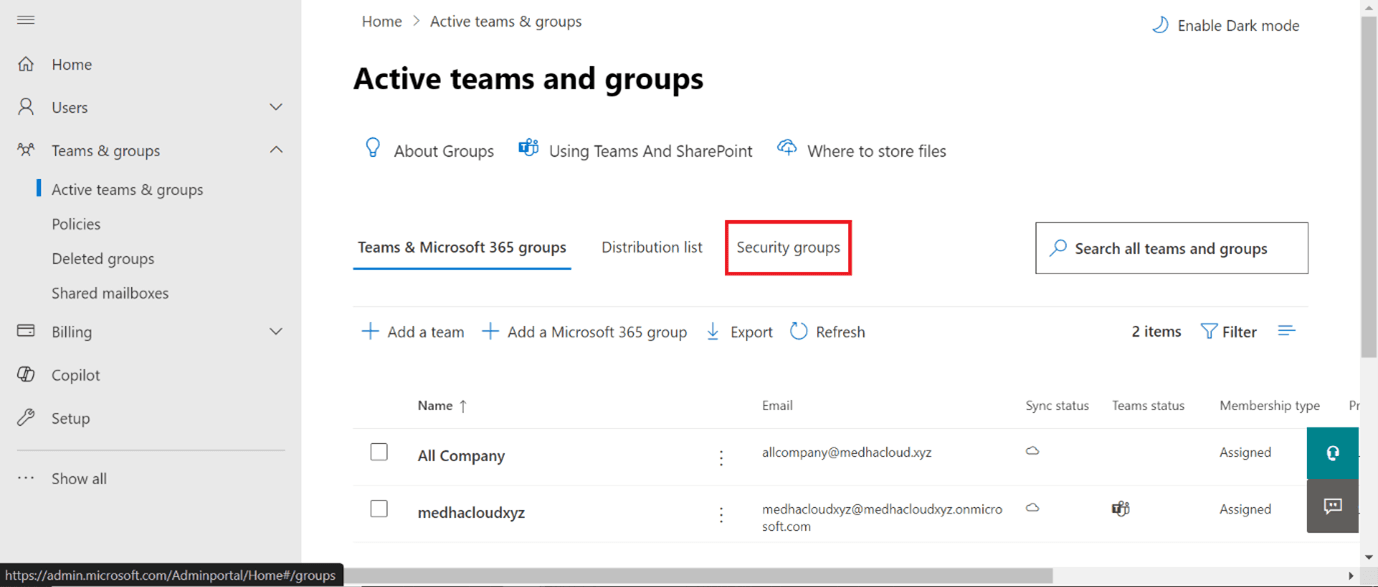
Task: Check the All Company row checkbox
Action: [379, 451]
